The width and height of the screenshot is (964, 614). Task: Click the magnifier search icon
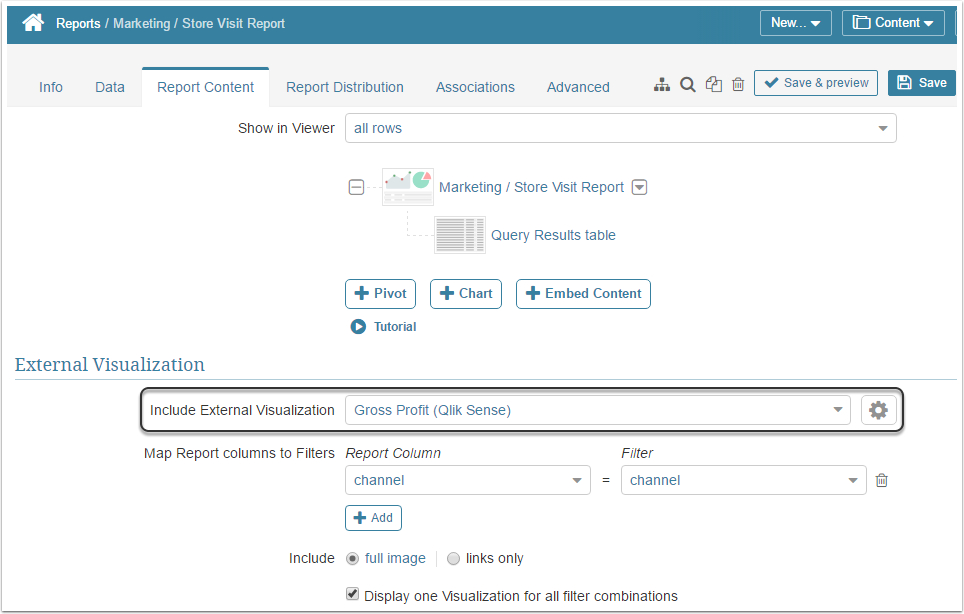[687, 84]
